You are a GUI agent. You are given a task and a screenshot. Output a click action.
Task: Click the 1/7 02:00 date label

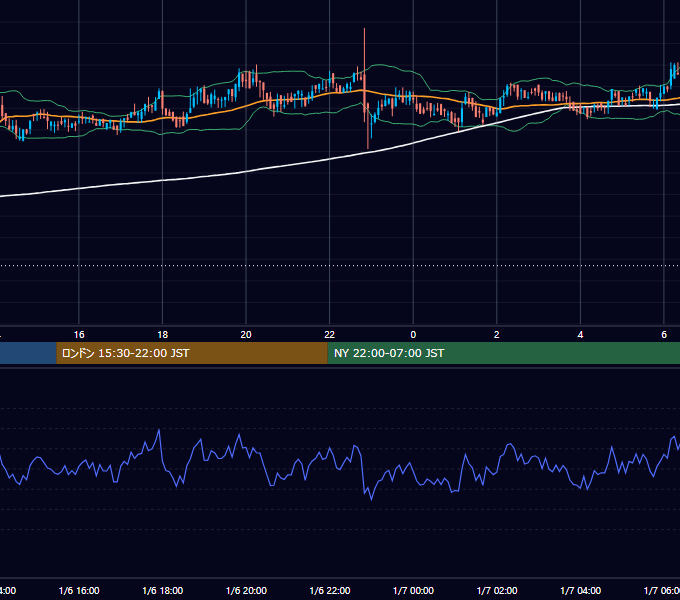[497, 590]
